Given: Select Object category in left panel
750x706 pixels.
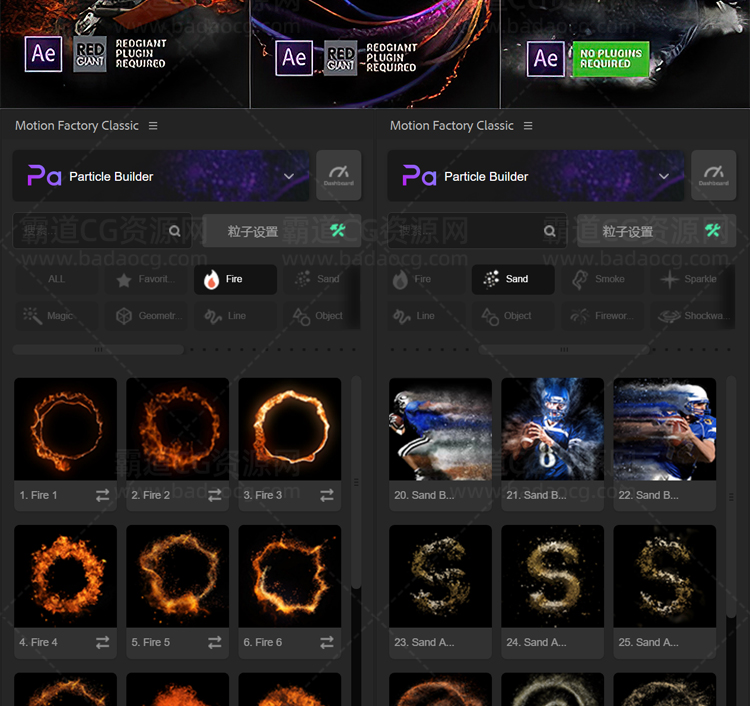Looking at the screenshot, I should 319,316.
